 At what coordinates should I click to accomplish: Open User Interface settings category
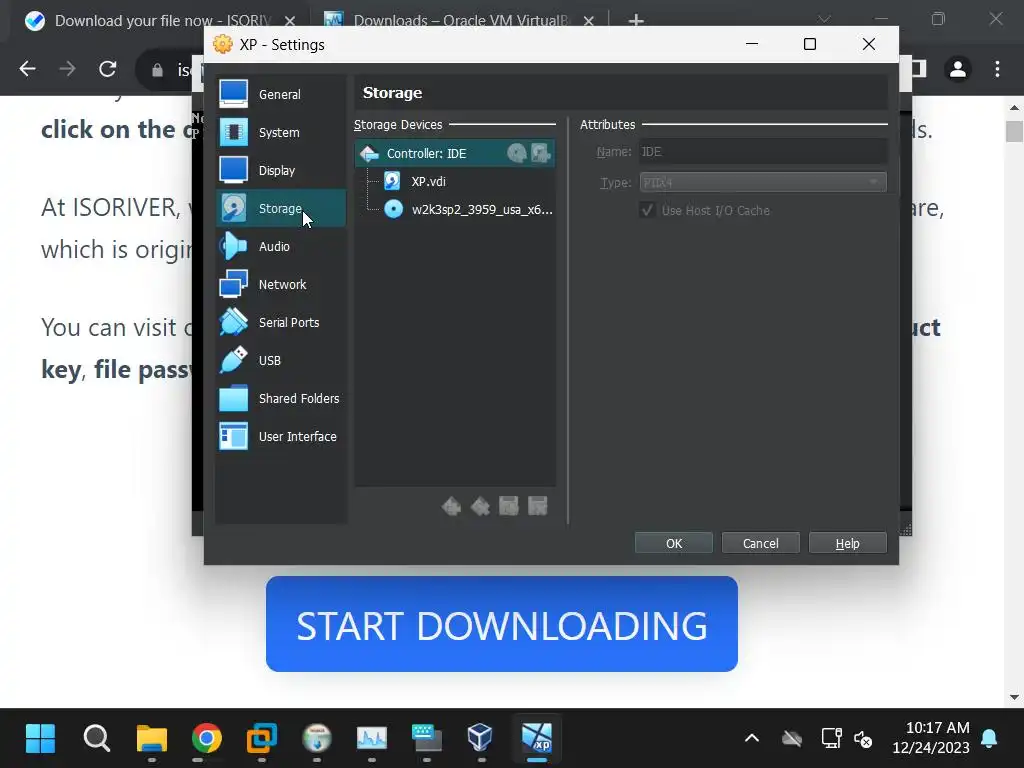point(281,436)
